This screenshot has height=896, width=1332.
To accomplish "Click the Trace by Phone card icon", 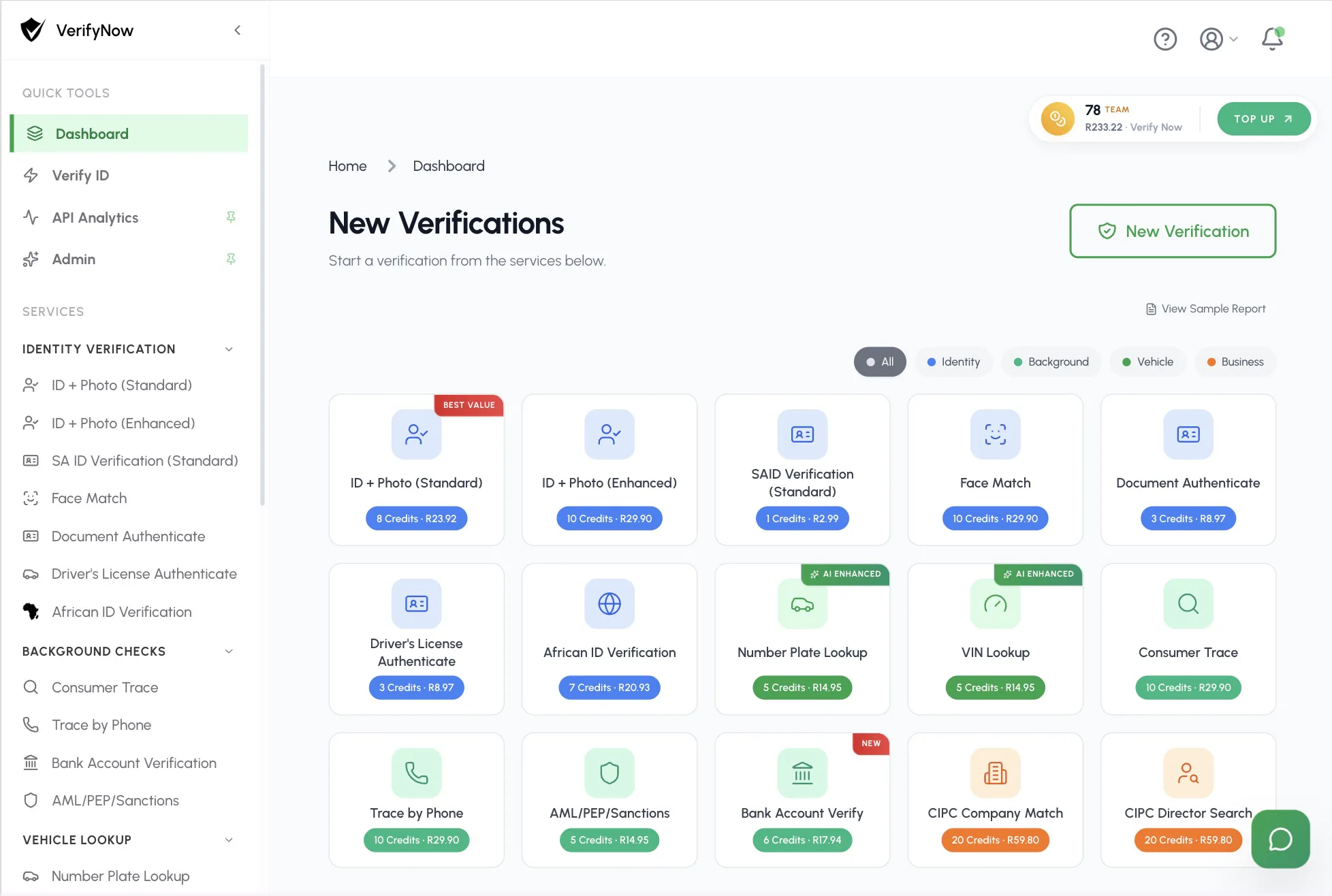I will [417, 773].
